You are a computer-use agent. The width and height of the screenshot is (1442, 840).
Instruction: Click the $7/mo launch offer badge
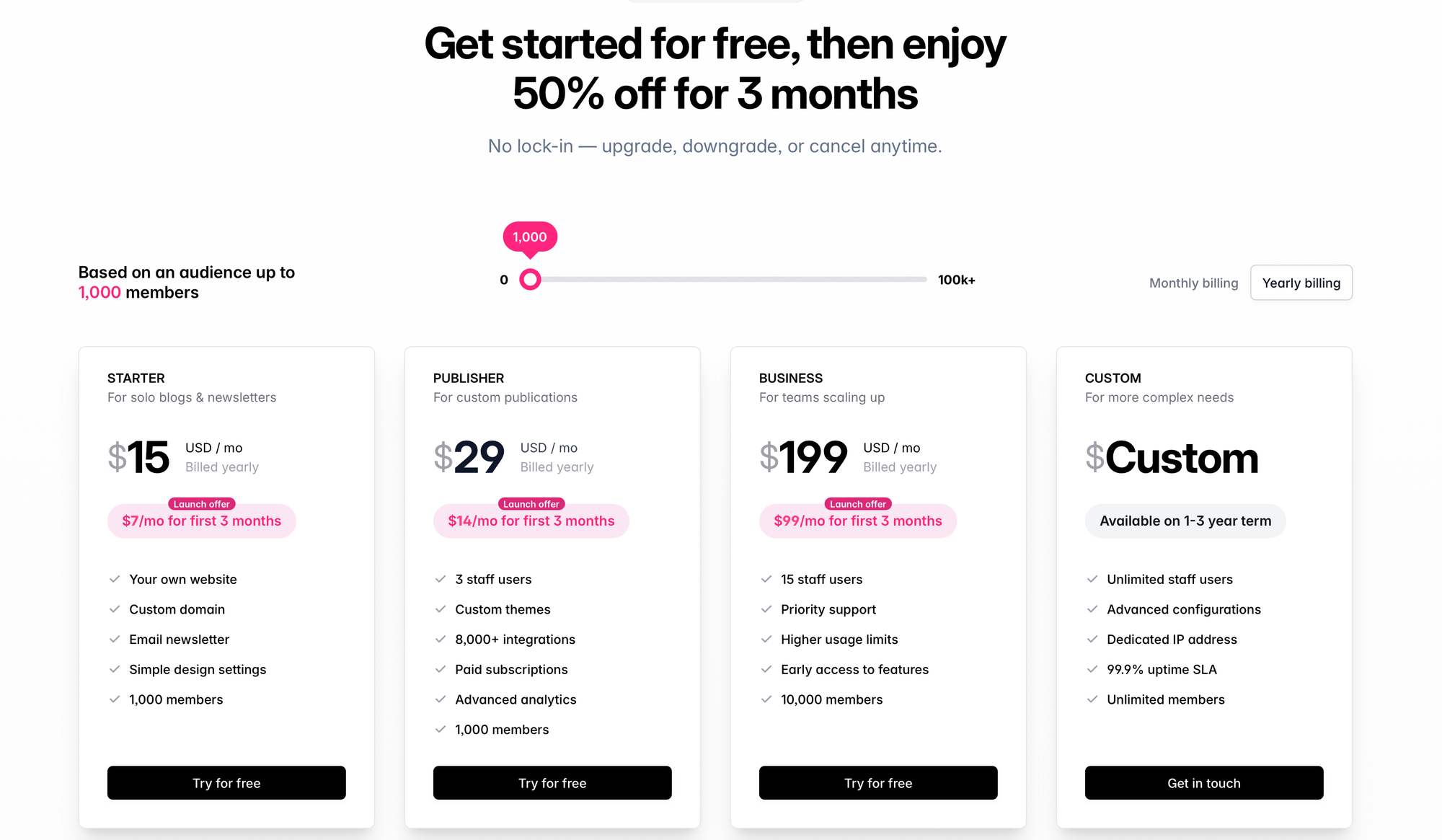point(202,521)
